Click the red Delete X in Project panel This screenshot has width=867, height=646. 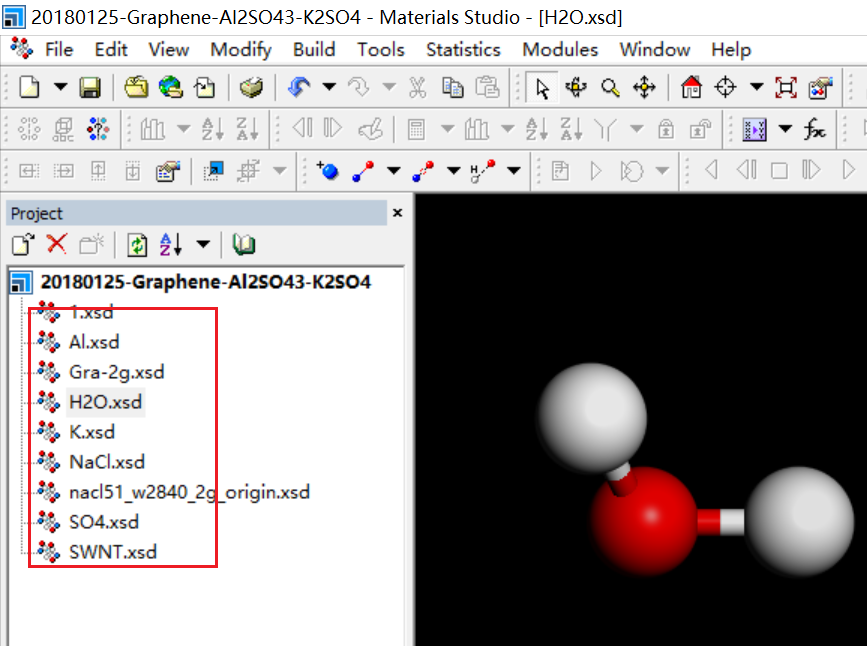point(57,243)
